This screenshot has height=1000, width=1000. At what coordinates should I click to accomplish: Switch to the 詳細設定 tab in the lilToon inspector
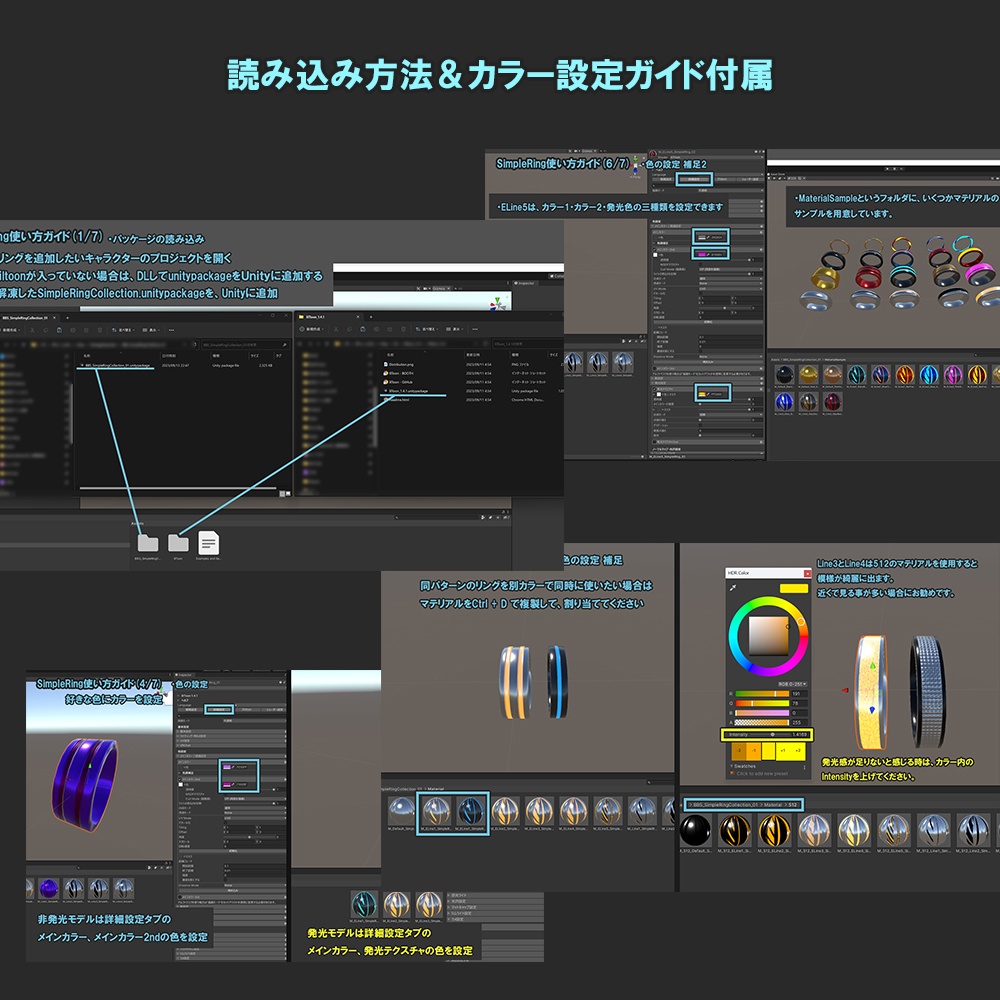click(x=219, y=710)
